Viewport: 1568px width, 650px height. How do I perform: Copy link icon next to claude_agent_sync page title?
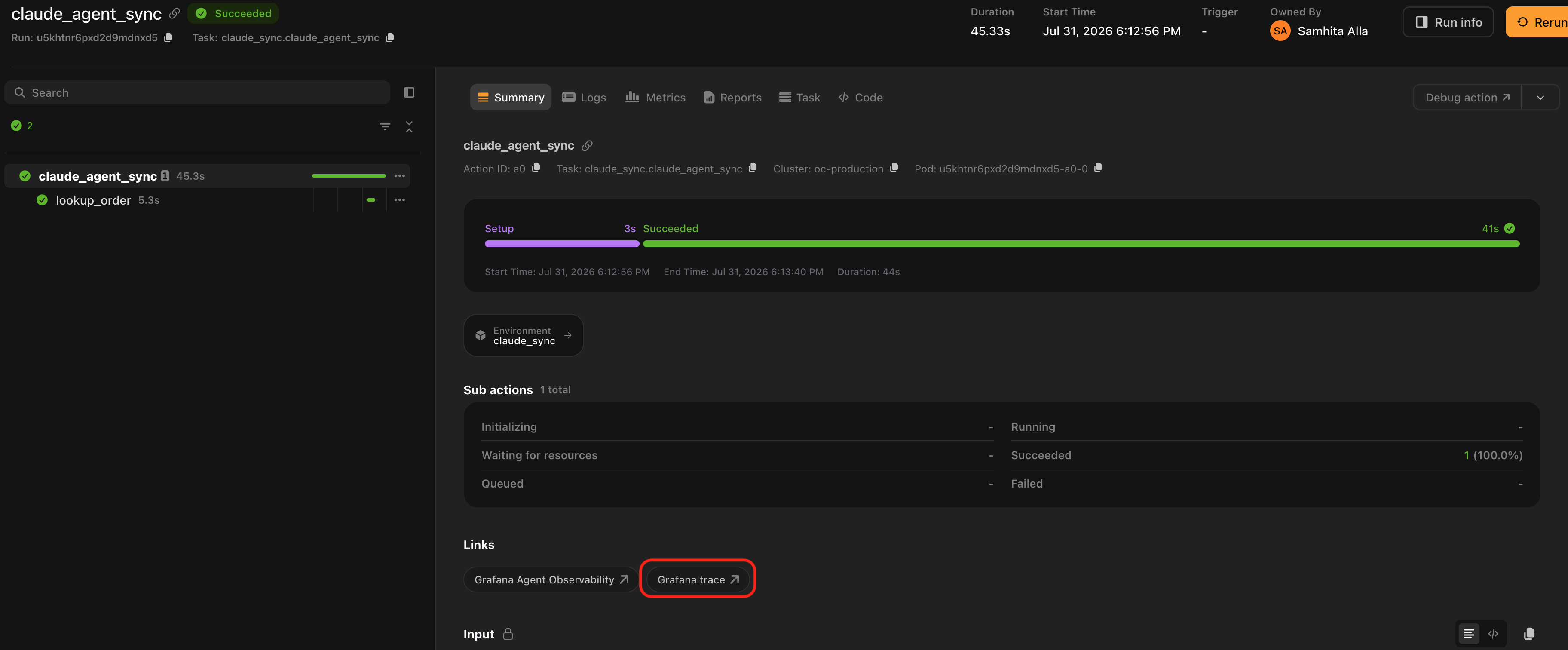coord(174,13)
